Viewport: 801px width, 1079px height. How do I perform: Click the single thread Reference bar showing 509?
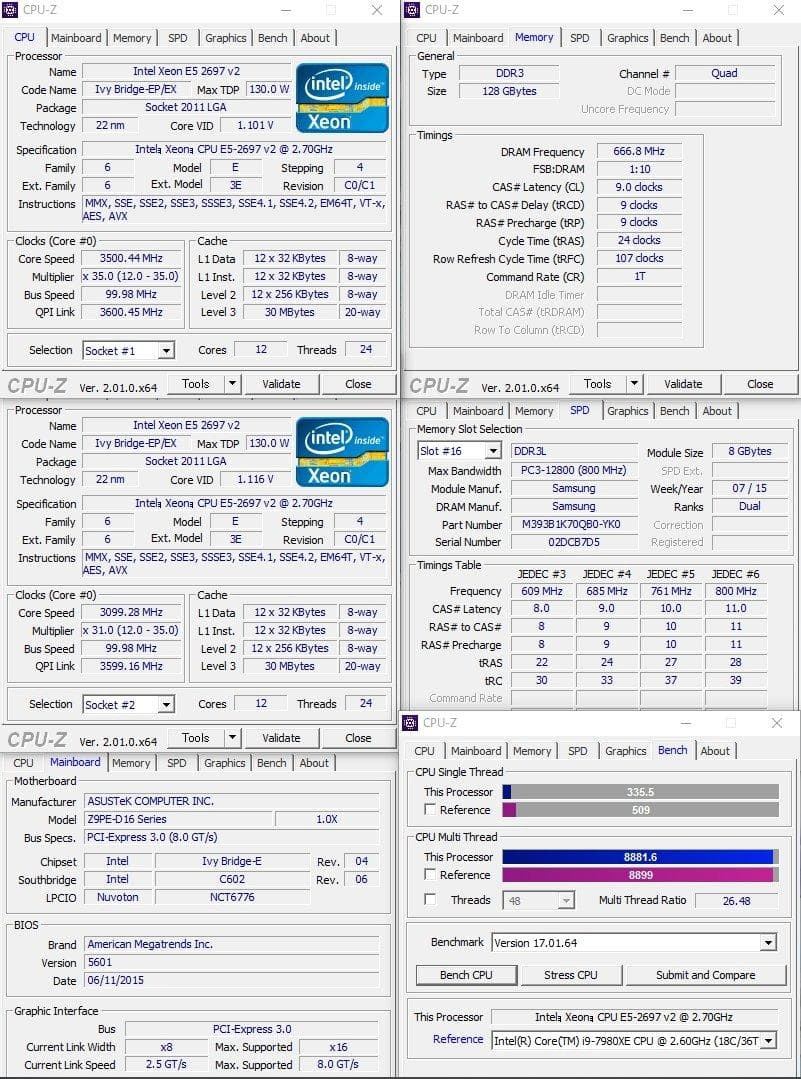coord(641,810)
